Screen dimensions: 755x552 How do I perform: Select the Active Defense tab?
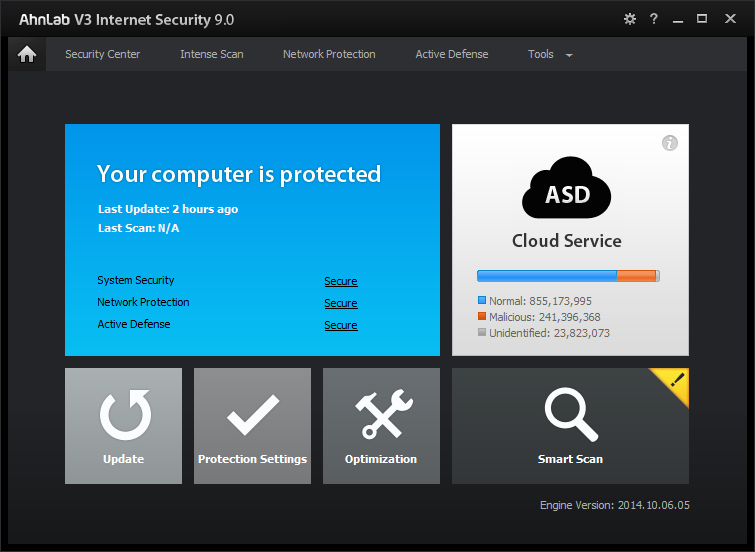pyautogui.click(x=452, y=54)
